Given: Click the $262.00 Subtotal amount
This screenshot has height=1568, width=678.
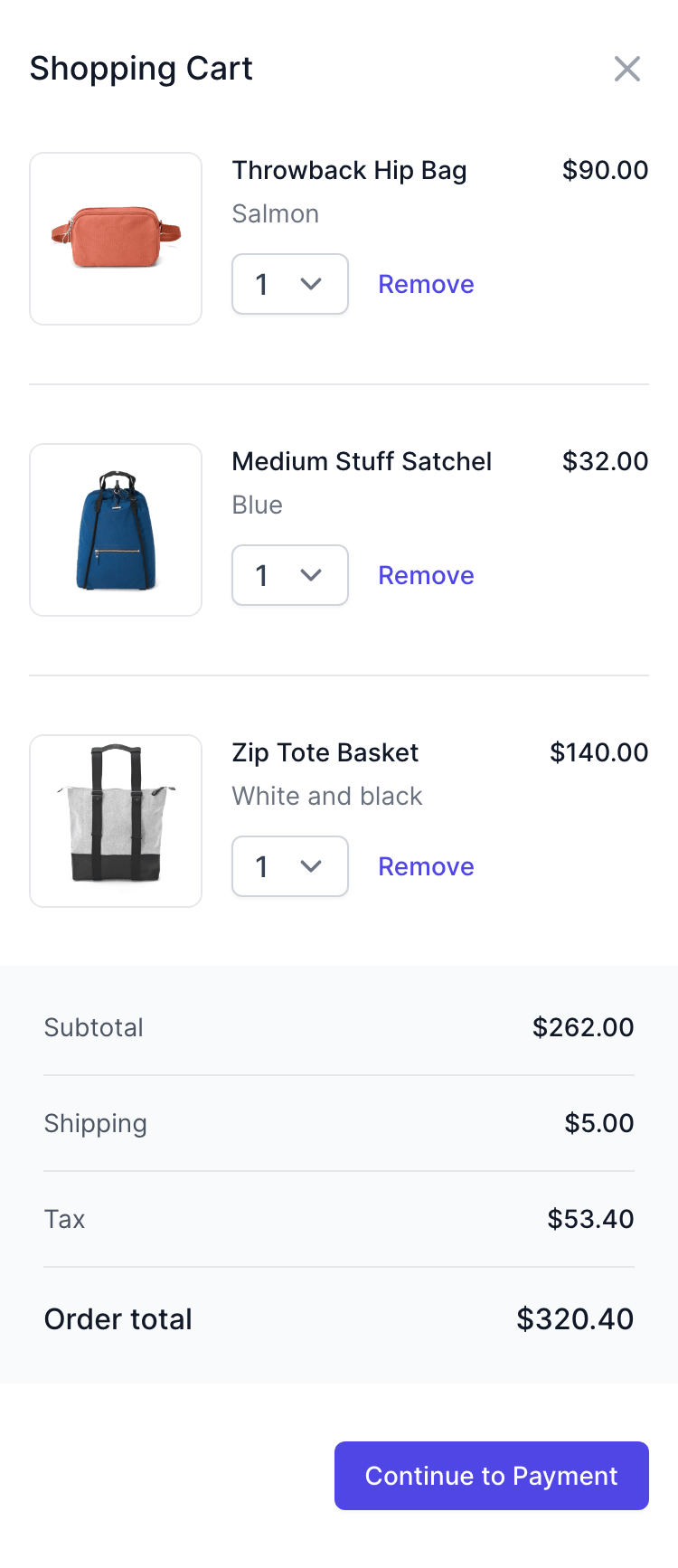Looking at the screenshot, I should [x=583, y=1027].
